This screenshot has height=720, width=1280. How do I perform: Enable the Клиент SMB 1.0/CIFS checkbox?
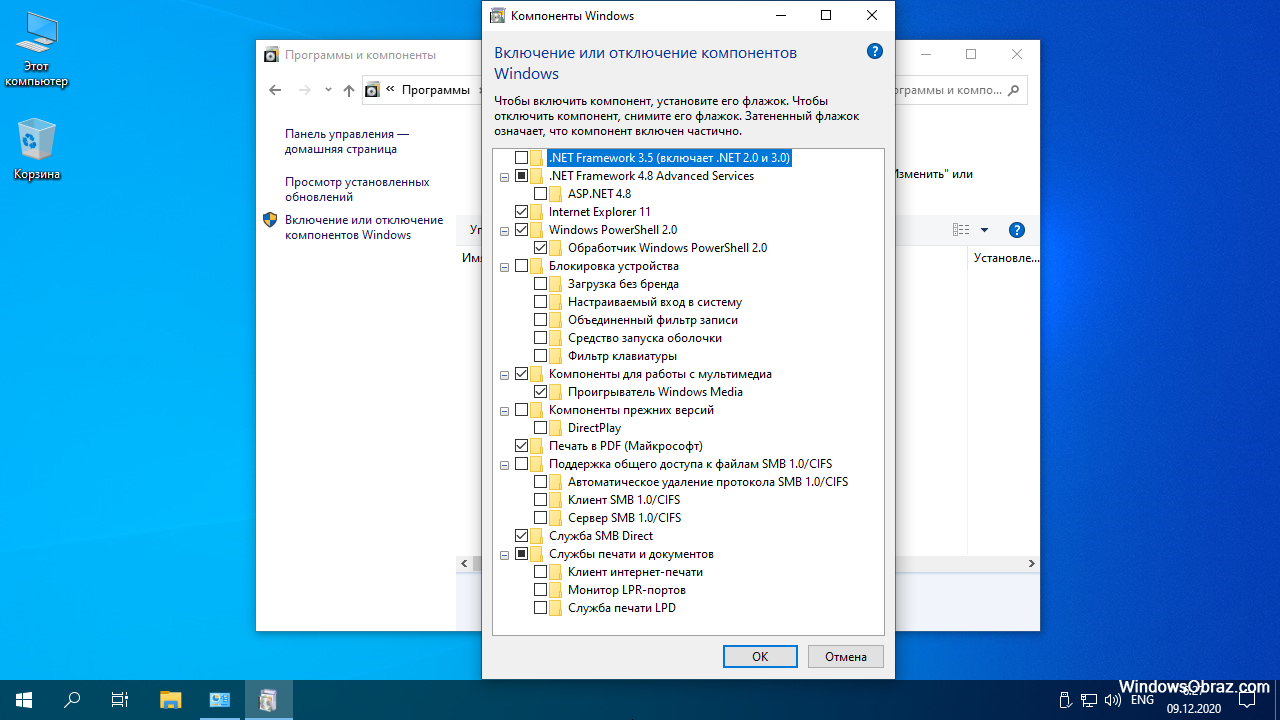(x=540, y=500)
